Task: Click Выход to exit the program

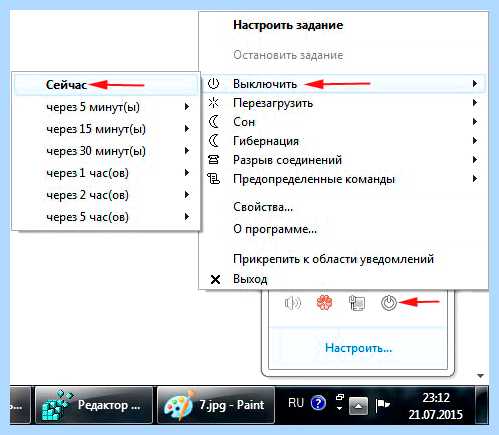Action: coord(343,279)
